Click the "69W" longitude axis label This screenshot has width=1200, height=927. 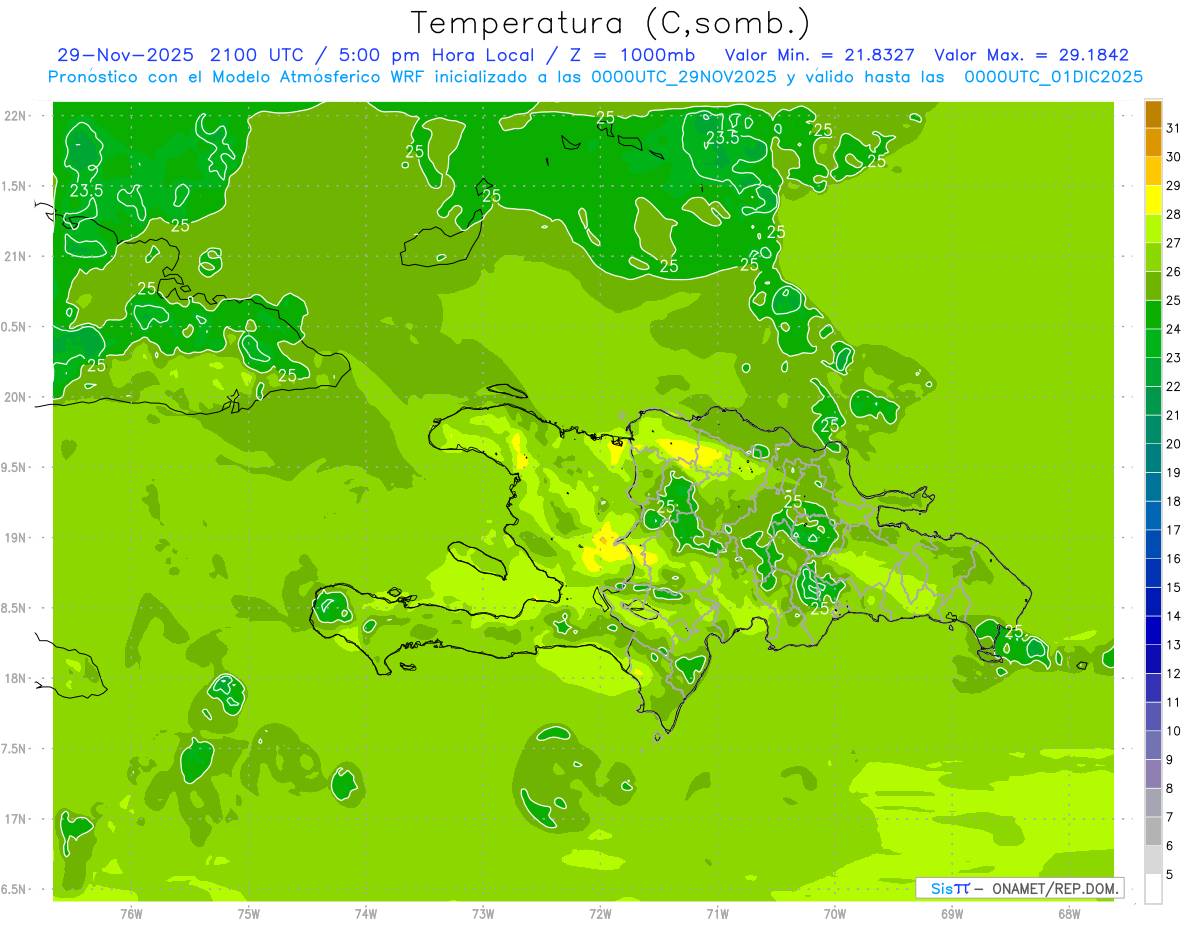pyautogui.click(x=952, y=914)
